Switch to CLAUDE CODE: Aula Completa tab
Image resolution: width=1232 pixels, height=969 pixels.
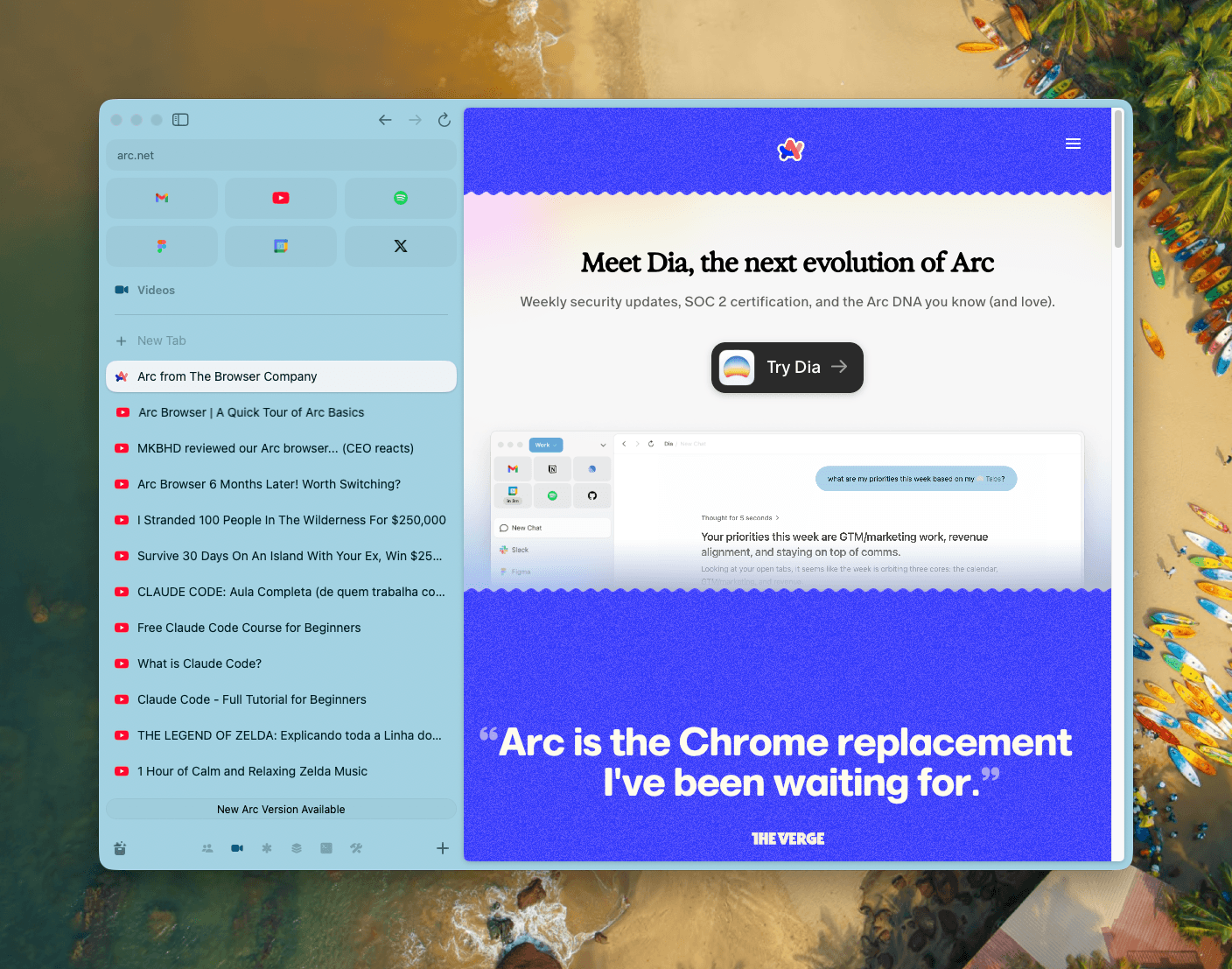click(x=281, y=592)
